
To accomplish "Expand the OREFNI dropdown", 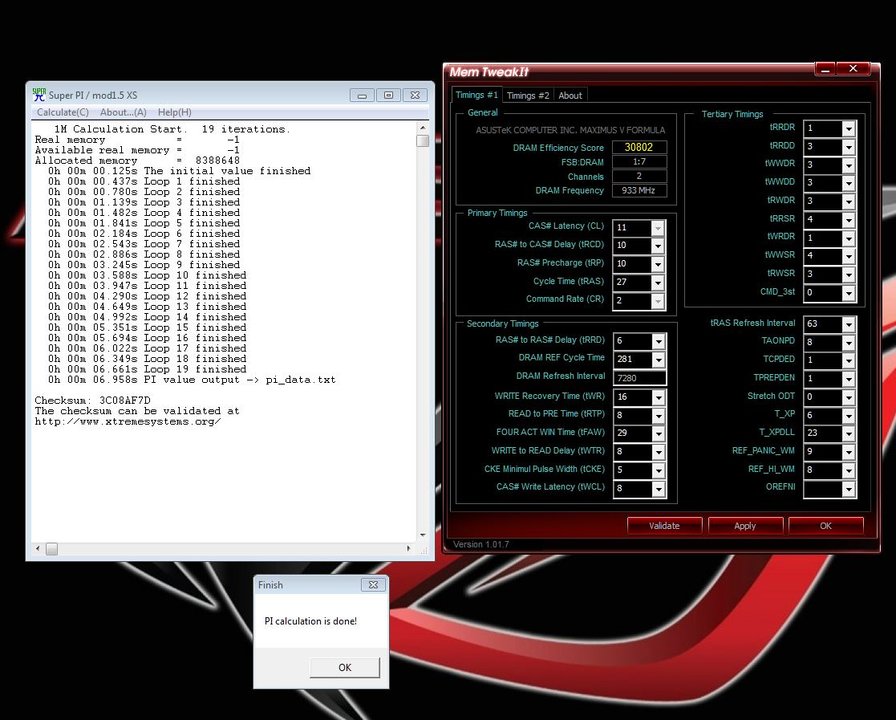I will pyautogui.click(x=849, y=489).
